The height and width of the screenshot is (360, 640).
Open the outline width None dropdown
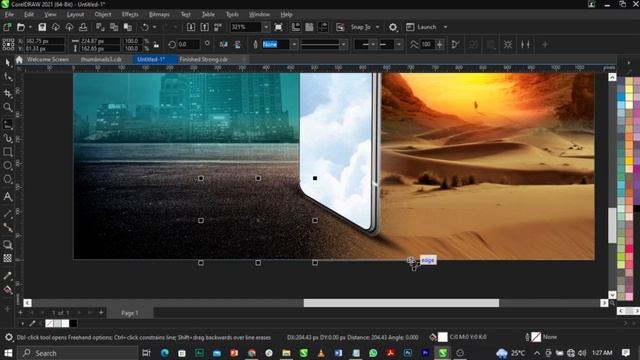point(294,44)
